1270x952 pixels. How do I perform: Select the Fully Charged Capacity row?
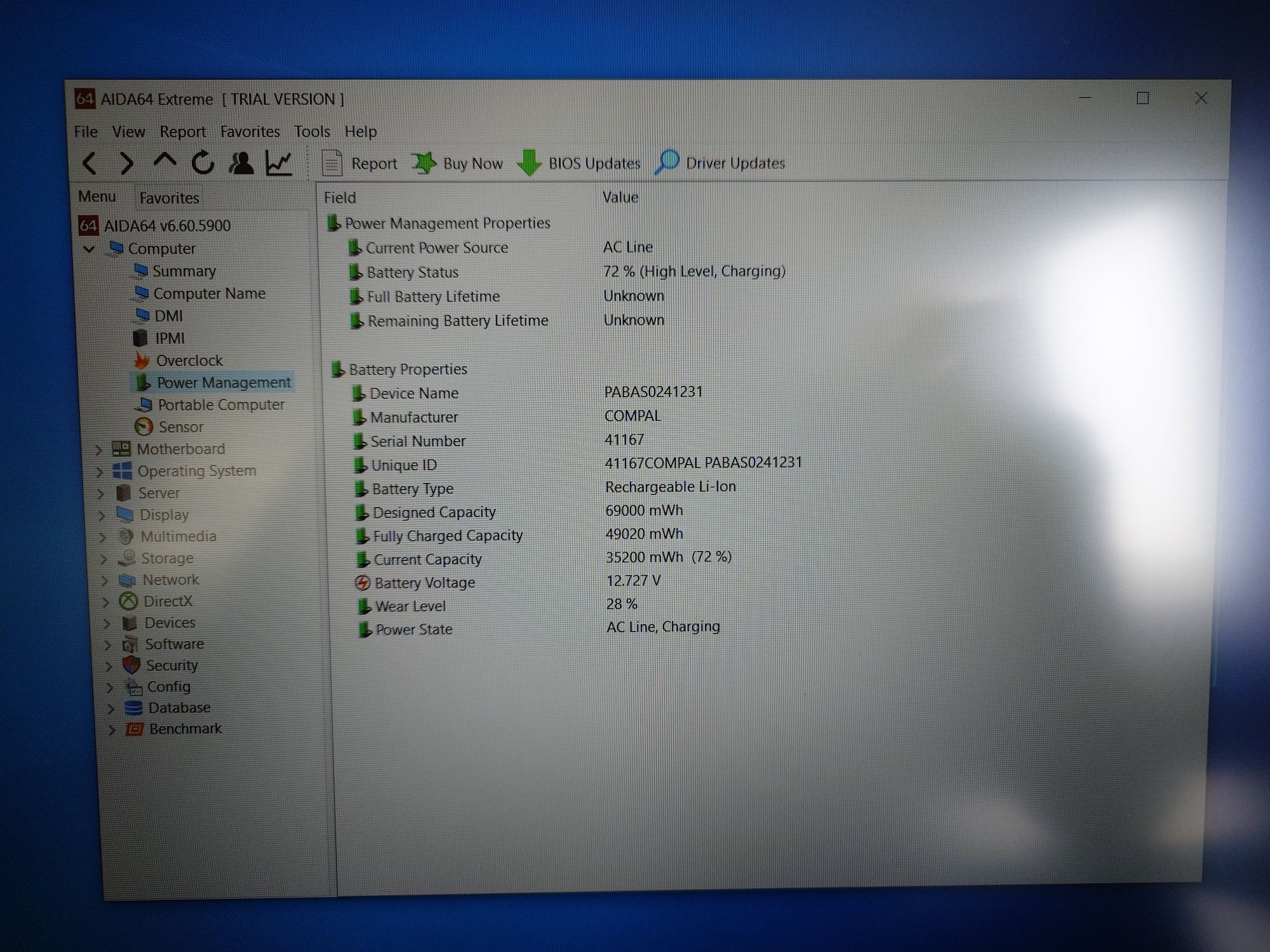click(x=519, y=535)
